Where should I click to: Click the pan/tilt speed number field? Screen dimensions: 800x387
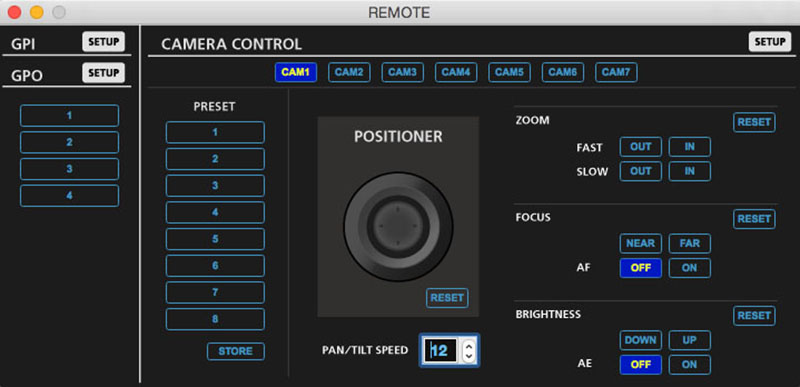tap(441, 350)
